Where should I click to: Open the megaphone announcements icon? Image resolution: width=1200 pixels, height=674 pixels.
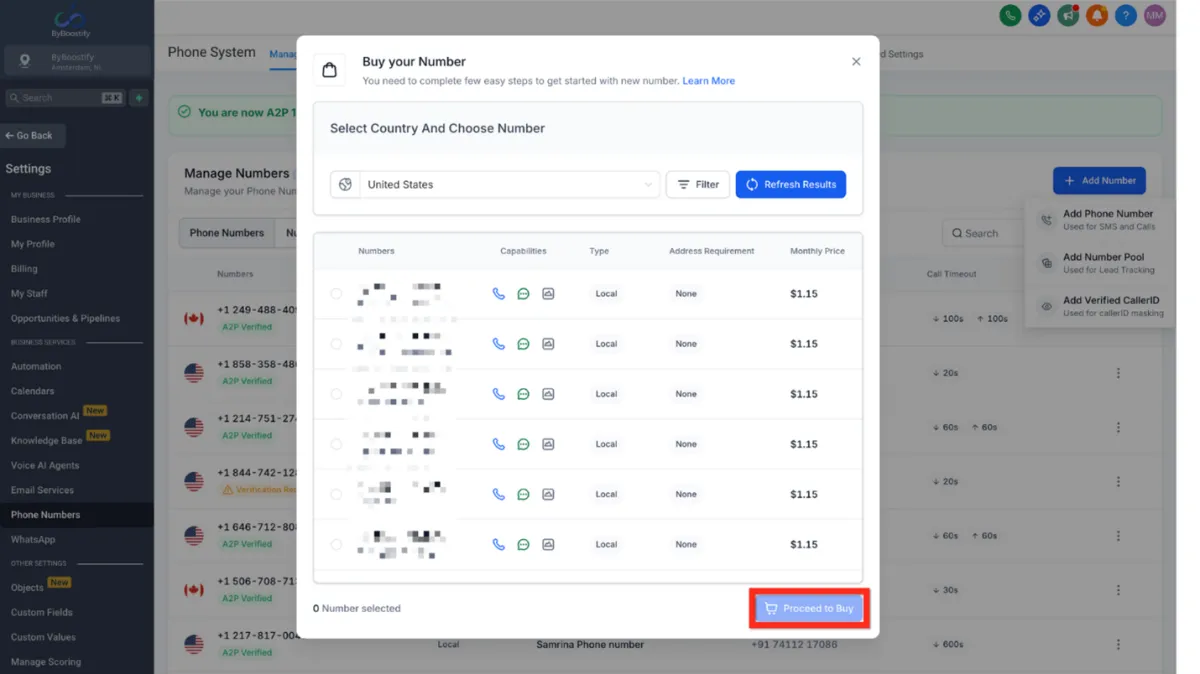(x=1068, y=15)
